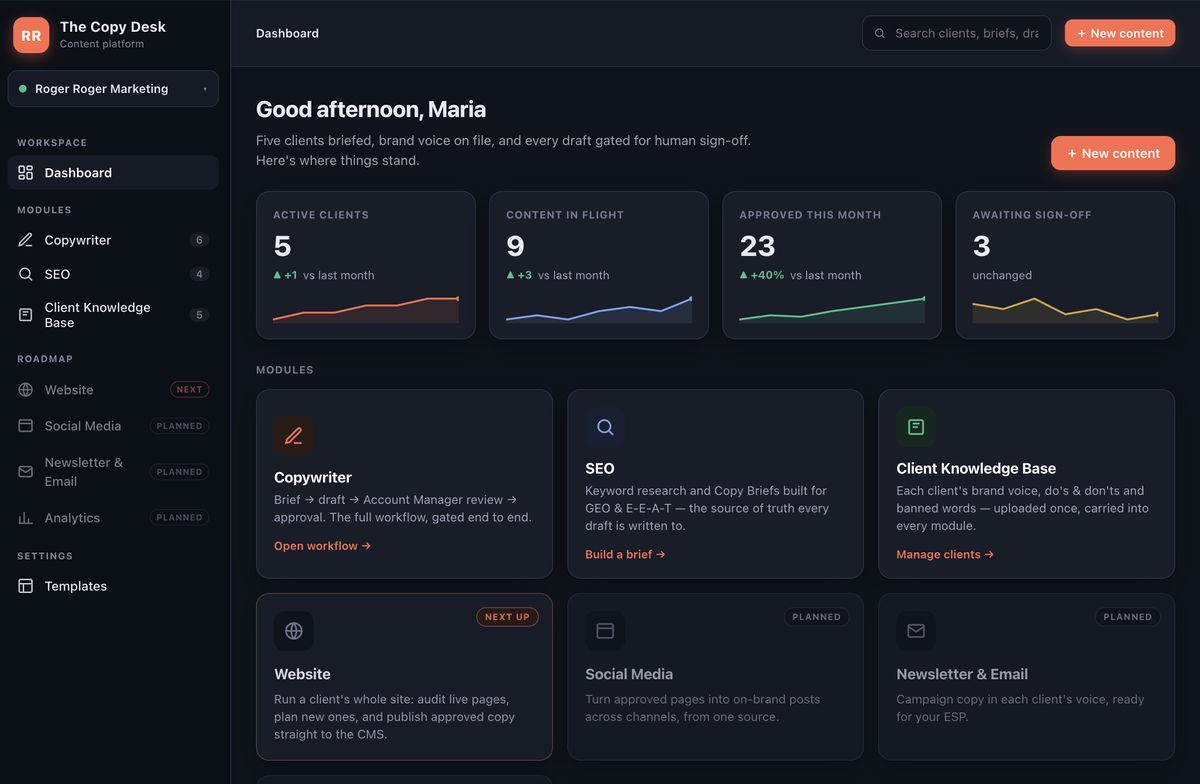Image resolution: width=1200 pixels, height=784 pixels.
Task: Click the Good afternoon, Maria heading
Action: click(x=371, y=110)
